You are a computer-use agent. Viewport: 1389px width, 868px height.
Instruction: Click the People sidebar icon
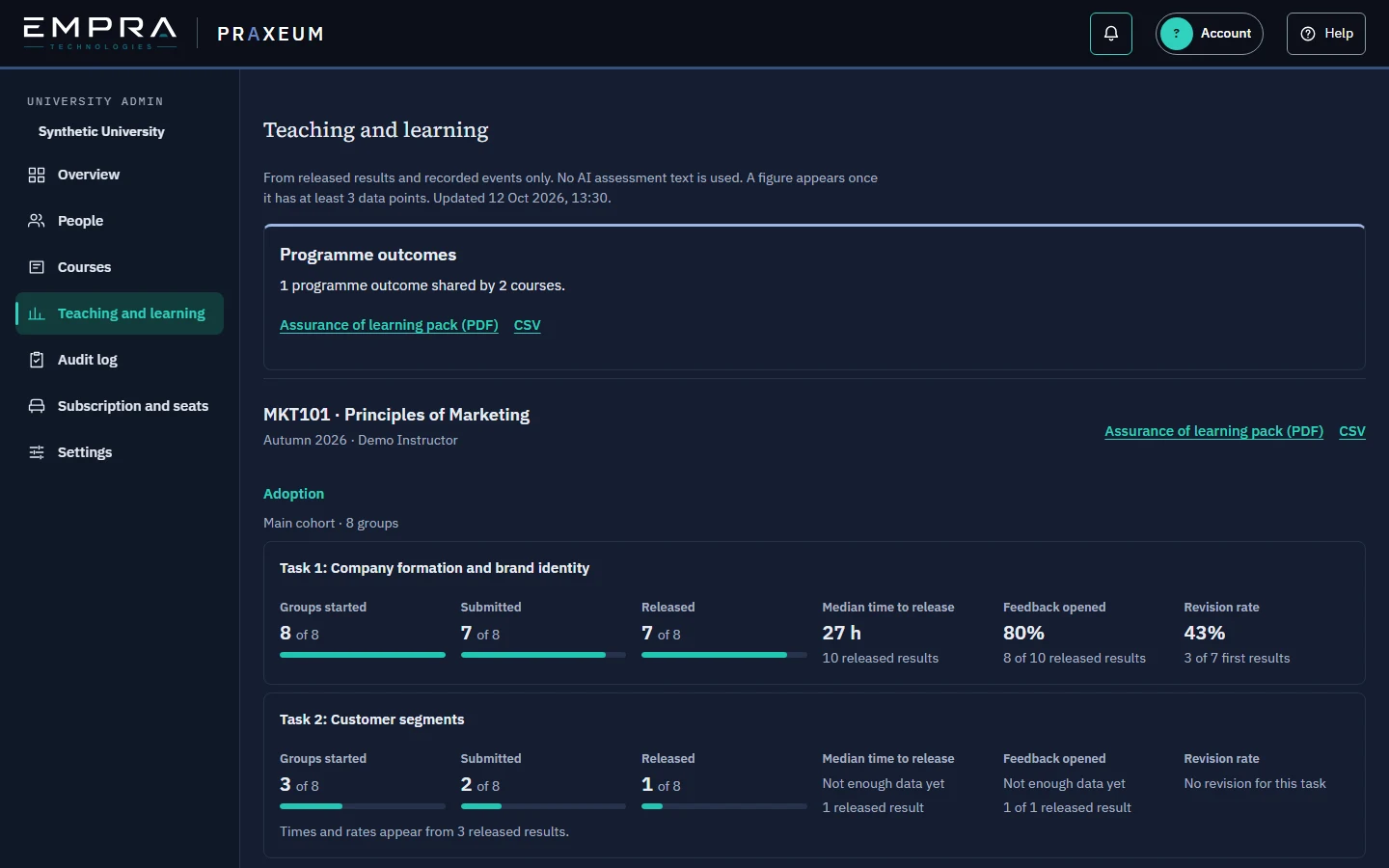(37, 221)
